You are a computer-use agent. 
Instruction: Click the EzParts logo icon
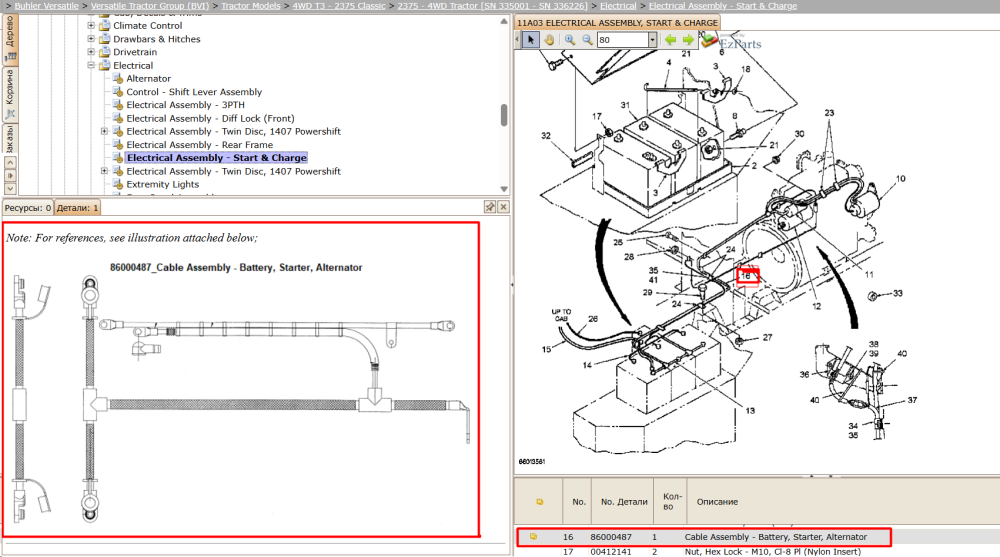coord(709,40)
